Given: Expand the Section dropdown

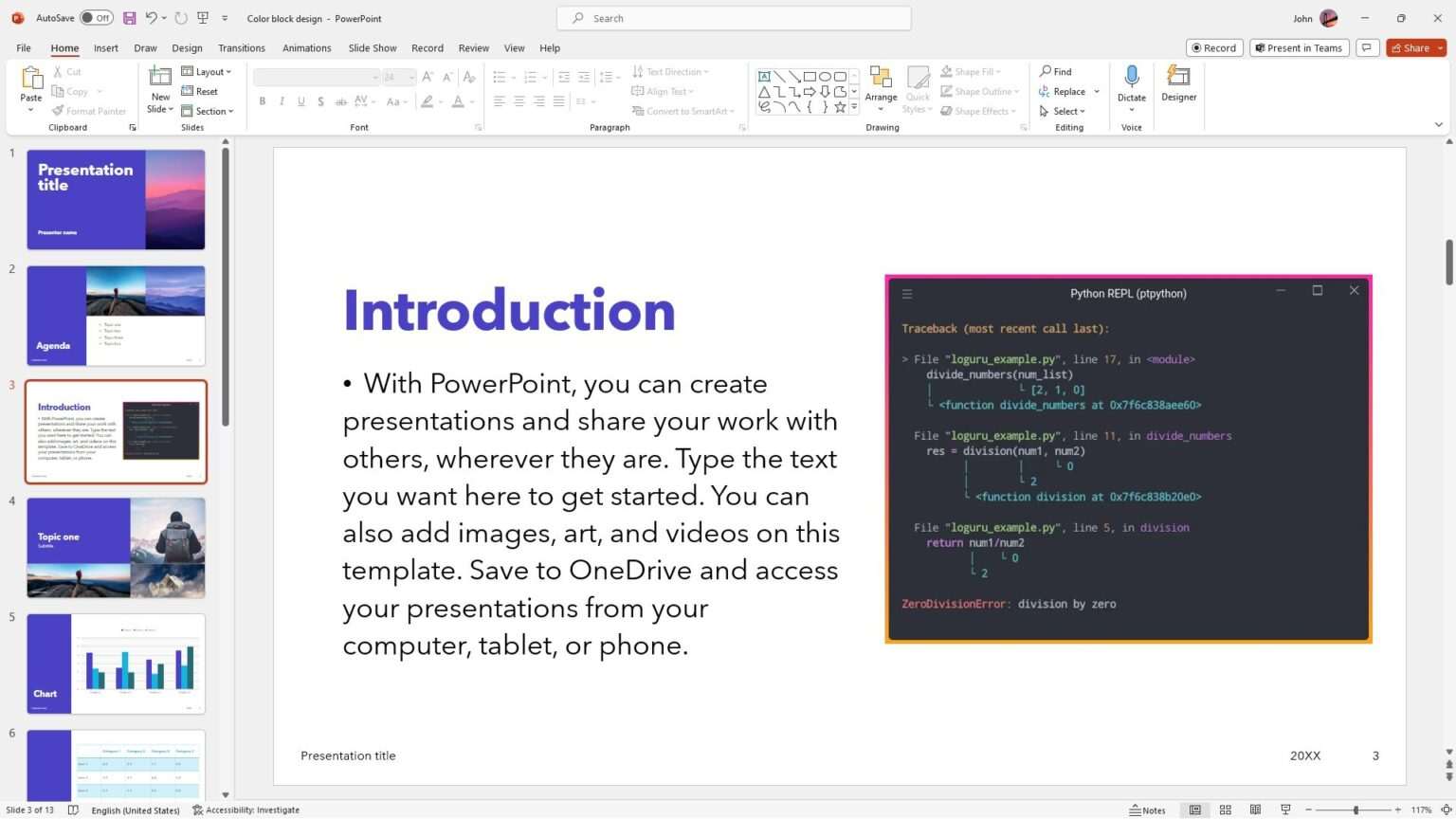Looking at the screenshot, I should tap(208, 111).
